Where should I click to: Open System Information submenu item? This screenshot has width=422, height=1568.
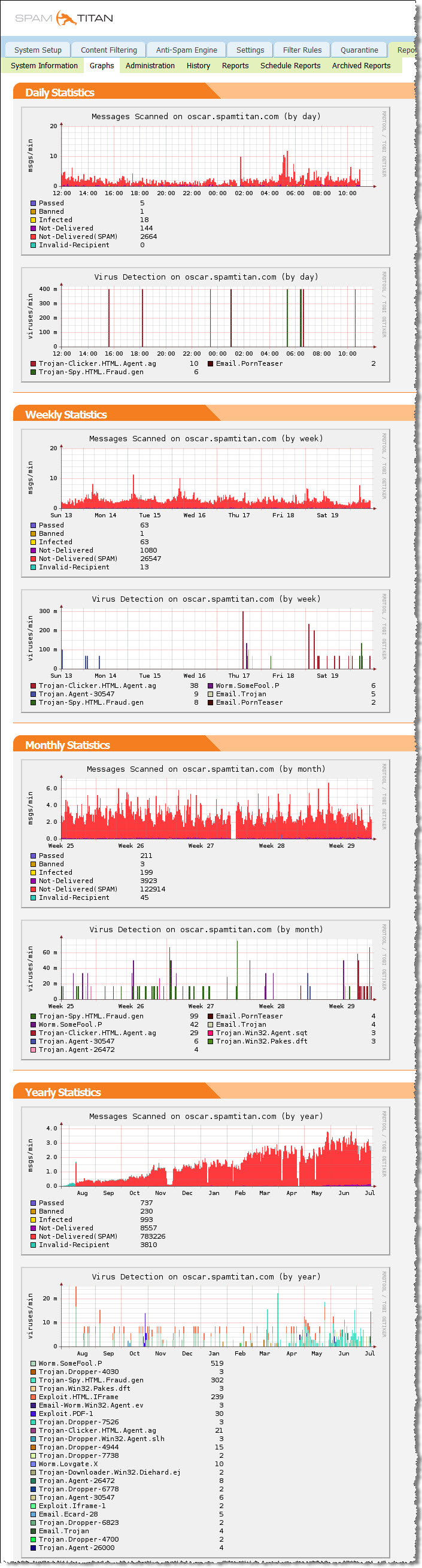[x=44, y=66]
